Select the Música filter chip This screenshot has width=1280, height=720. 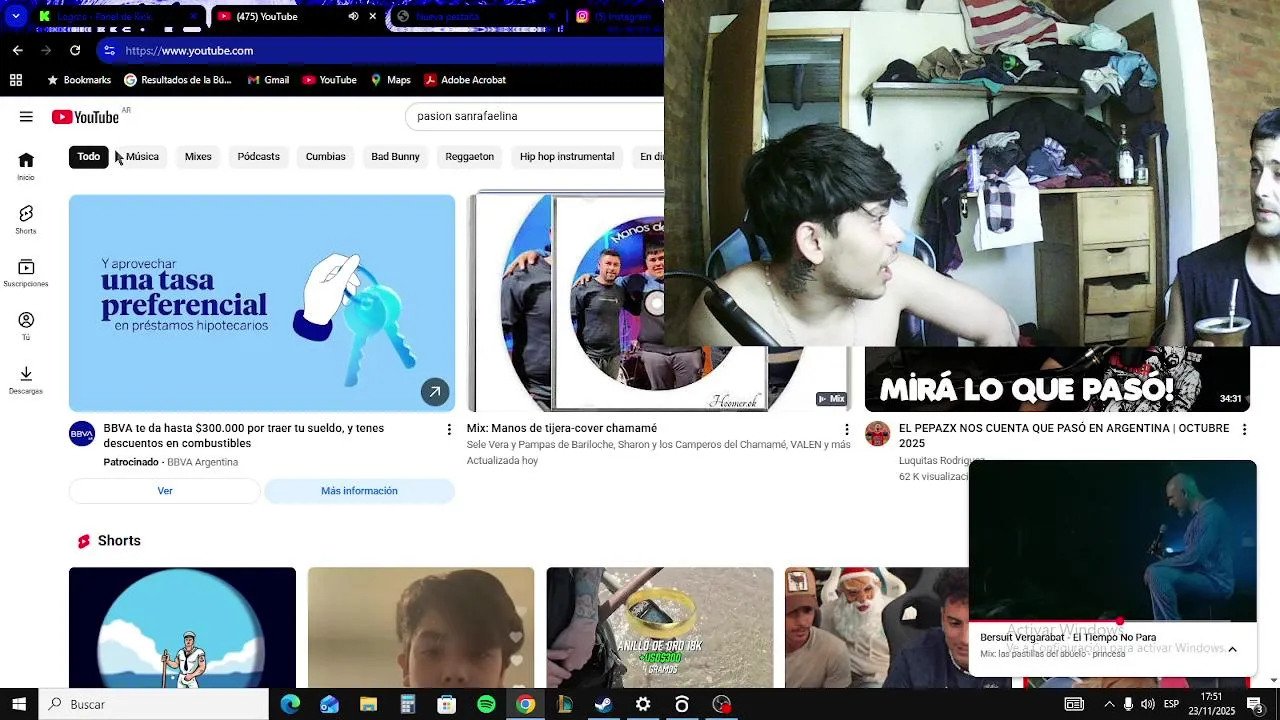coord(142,157)
